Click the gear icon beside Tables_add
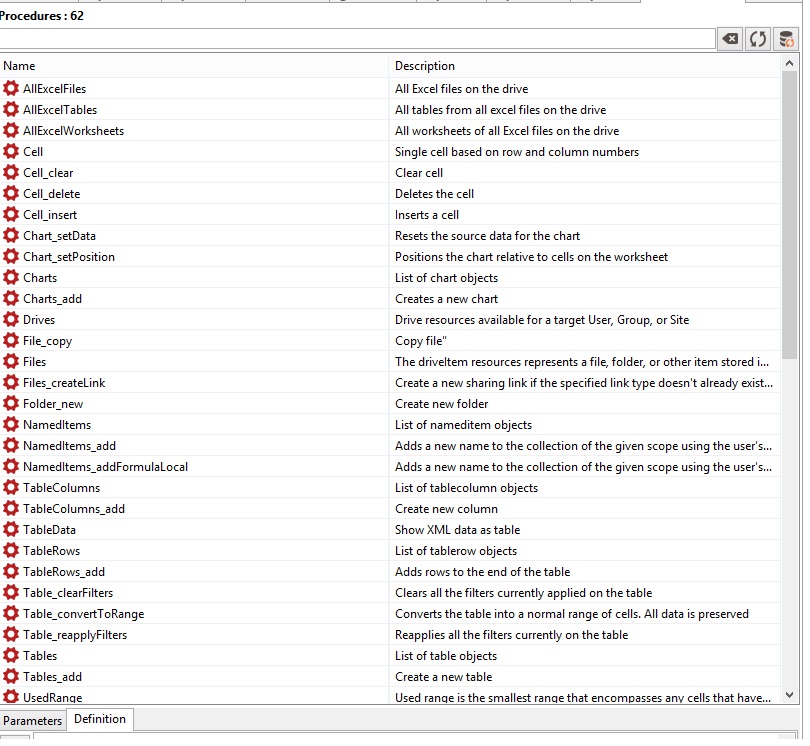810x746 pixels. [11, 677]
